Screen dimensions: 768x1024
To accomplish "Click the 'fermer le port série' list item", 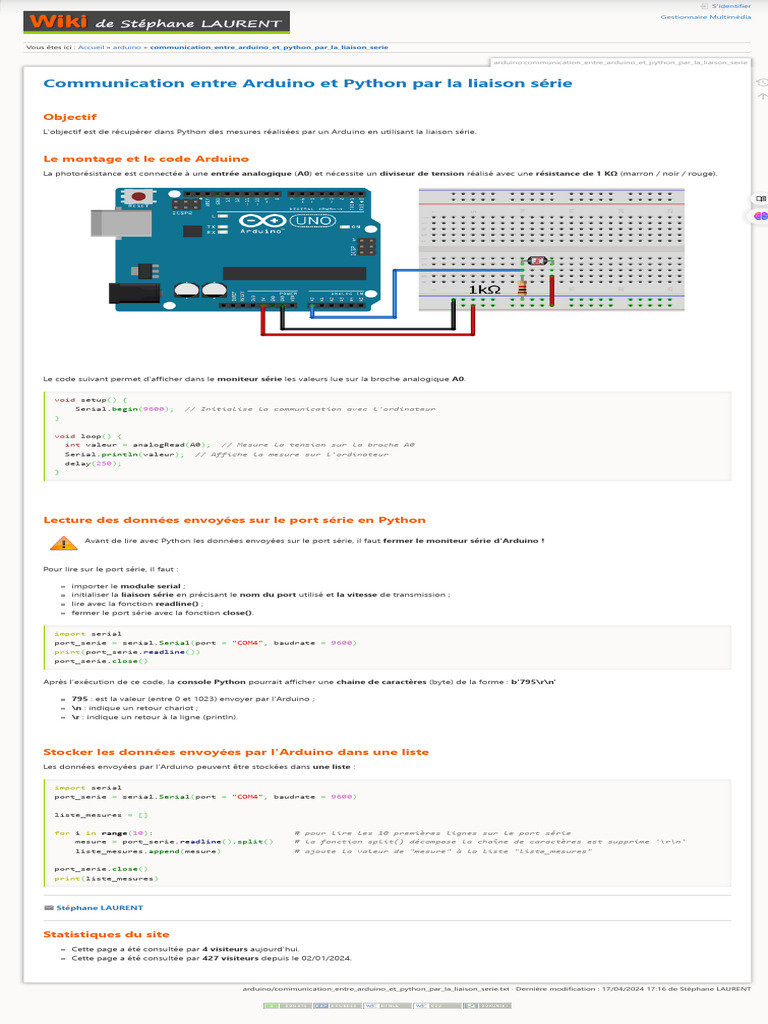I will tap(162, 613).
